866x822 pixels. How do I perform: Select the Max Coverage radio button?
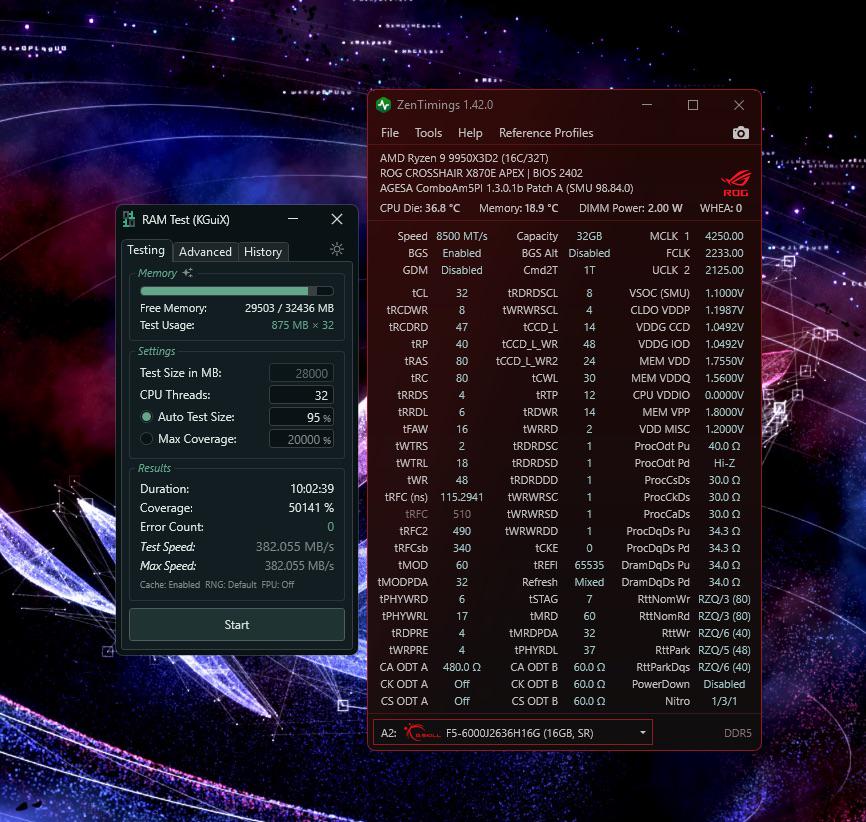[x=146, y=439]
